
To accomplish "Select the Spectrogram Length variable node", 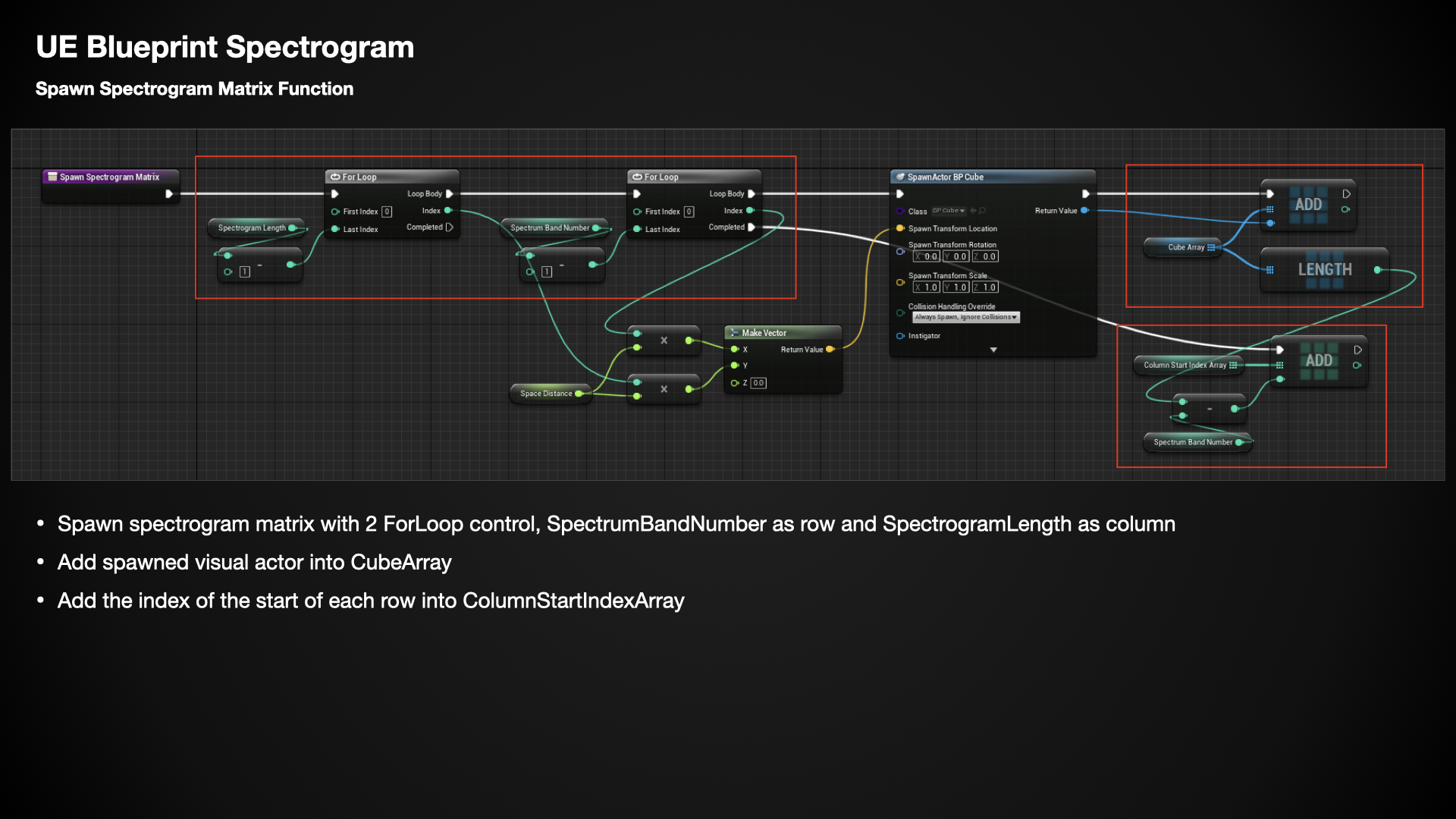I will pyautogui.click(x=256, y=227).
